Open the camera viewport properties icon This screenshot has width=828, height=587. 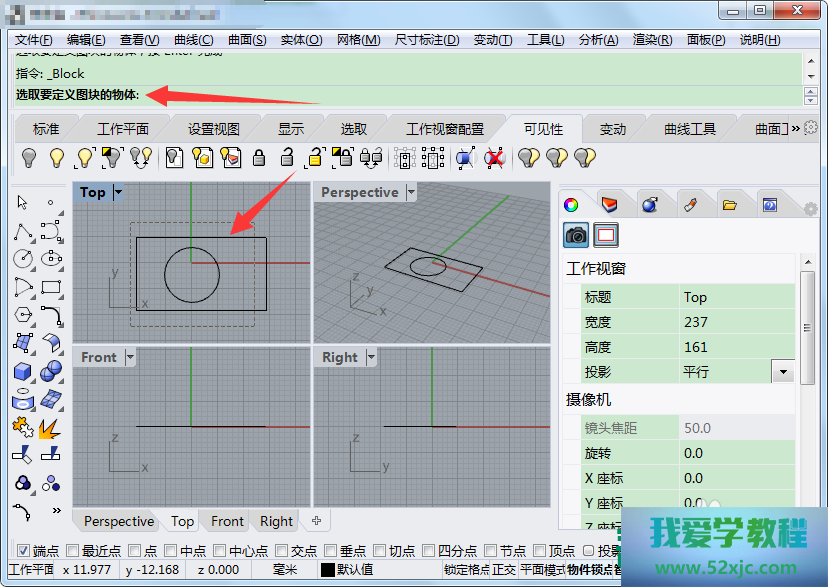point(576,235)
